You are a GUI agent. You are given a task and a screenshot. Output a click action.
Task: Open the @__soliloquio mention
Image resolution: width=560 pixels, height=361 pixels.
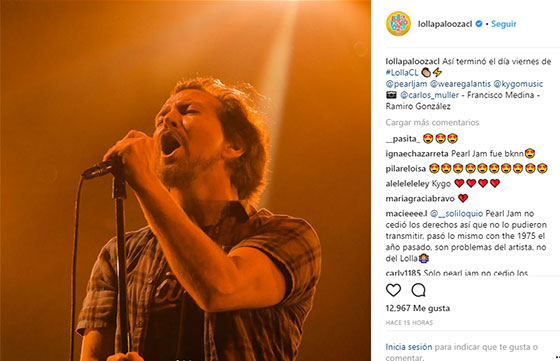[x=456, y=214]
